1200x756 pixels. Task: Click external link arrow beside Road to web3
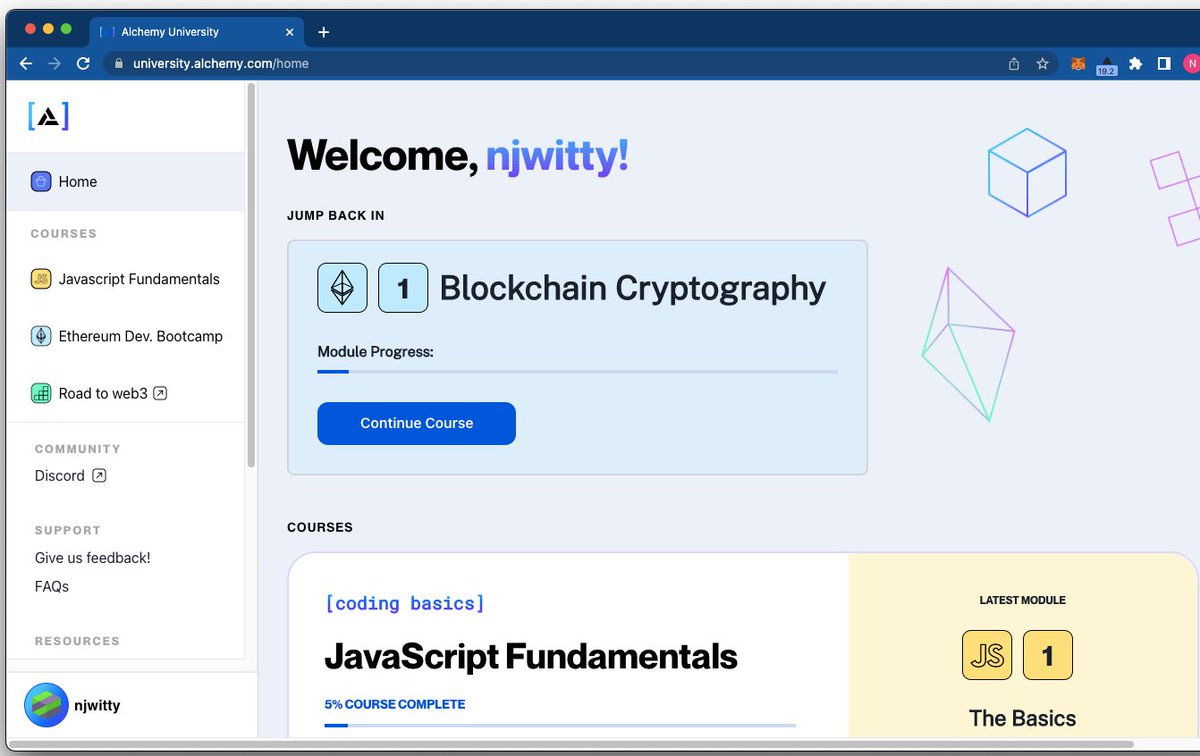pos(160,393)
